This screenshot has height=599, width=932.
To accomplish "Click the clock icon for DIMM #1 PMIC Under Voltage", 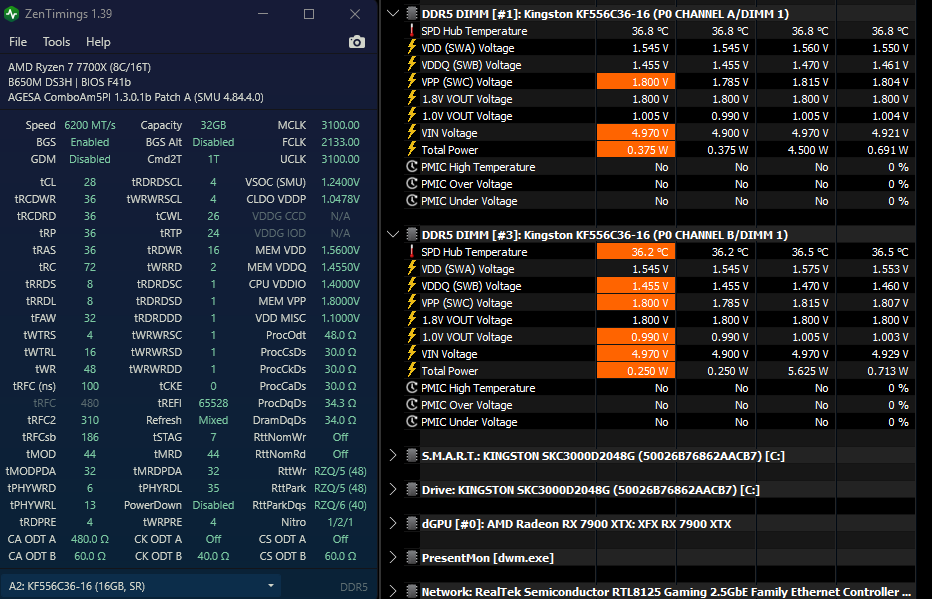I will [x=411, y=200].
